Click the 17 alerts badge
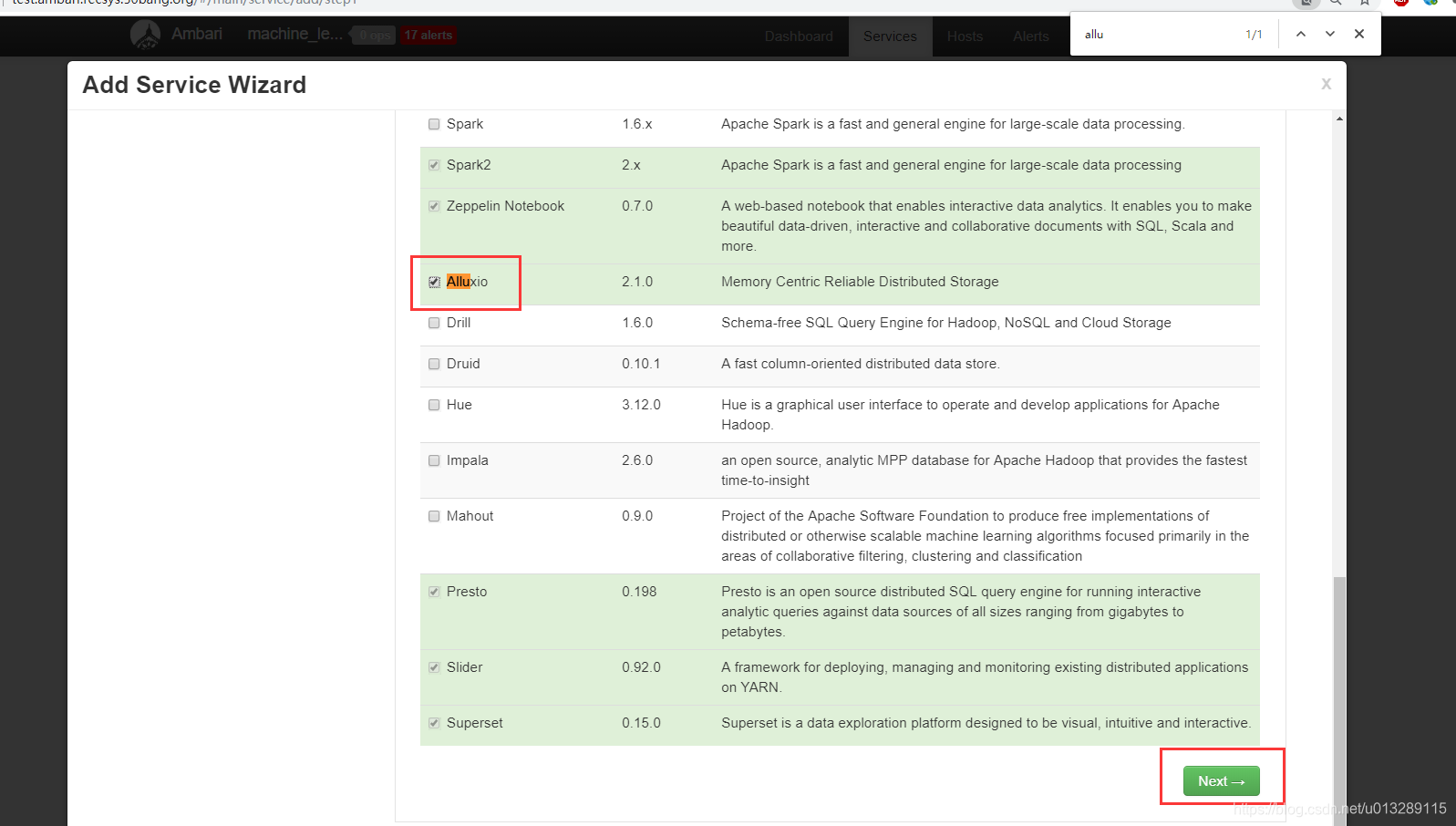 point(428,36)
